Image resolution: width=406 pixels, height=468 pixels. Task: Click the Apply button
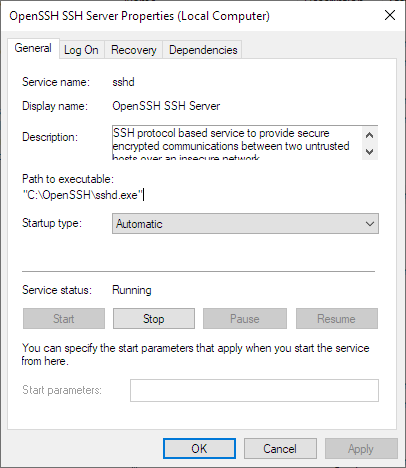click(361, 449)
